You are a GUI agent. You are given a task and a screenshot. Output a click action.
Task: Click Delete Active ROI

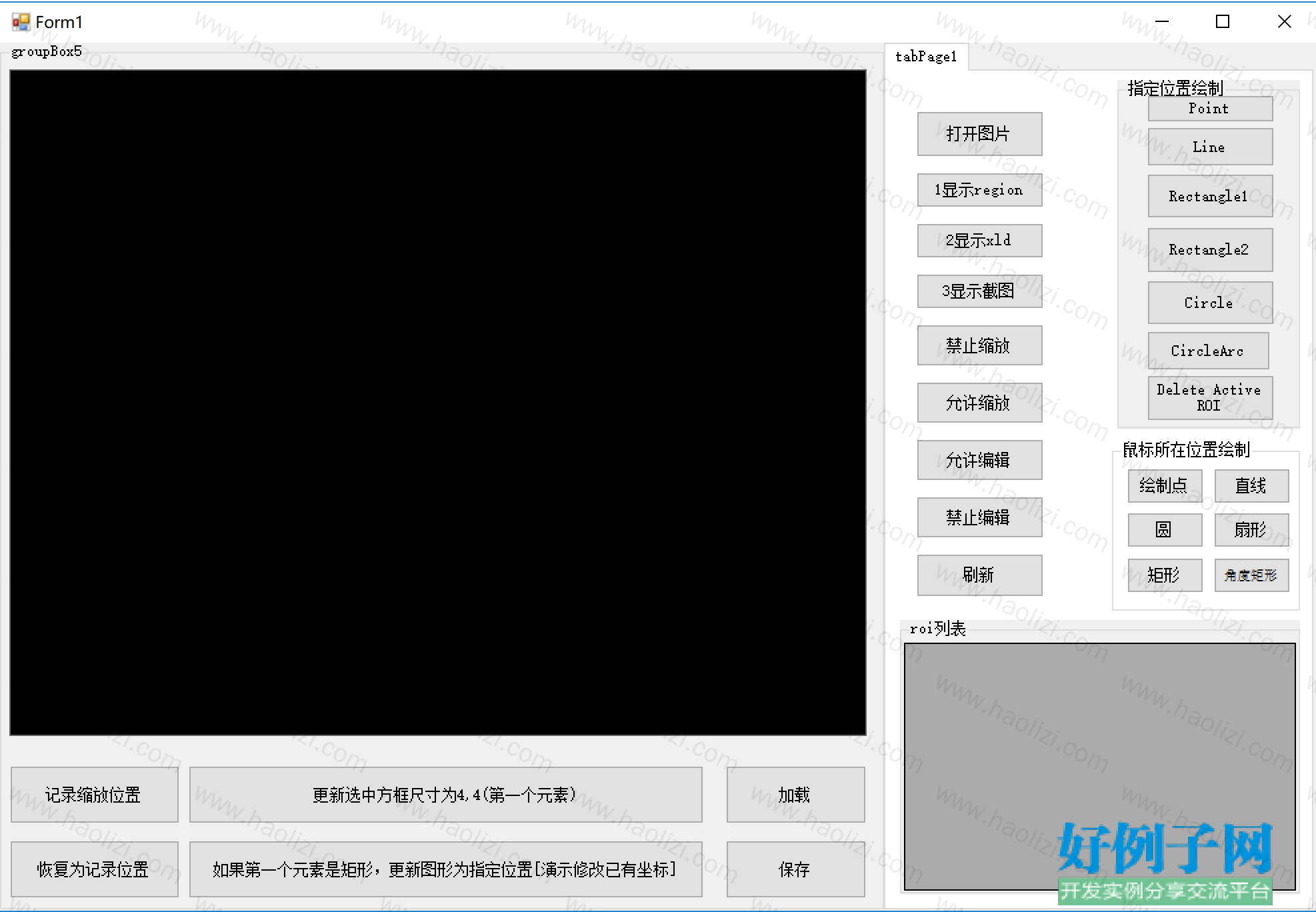[1210, 398]
